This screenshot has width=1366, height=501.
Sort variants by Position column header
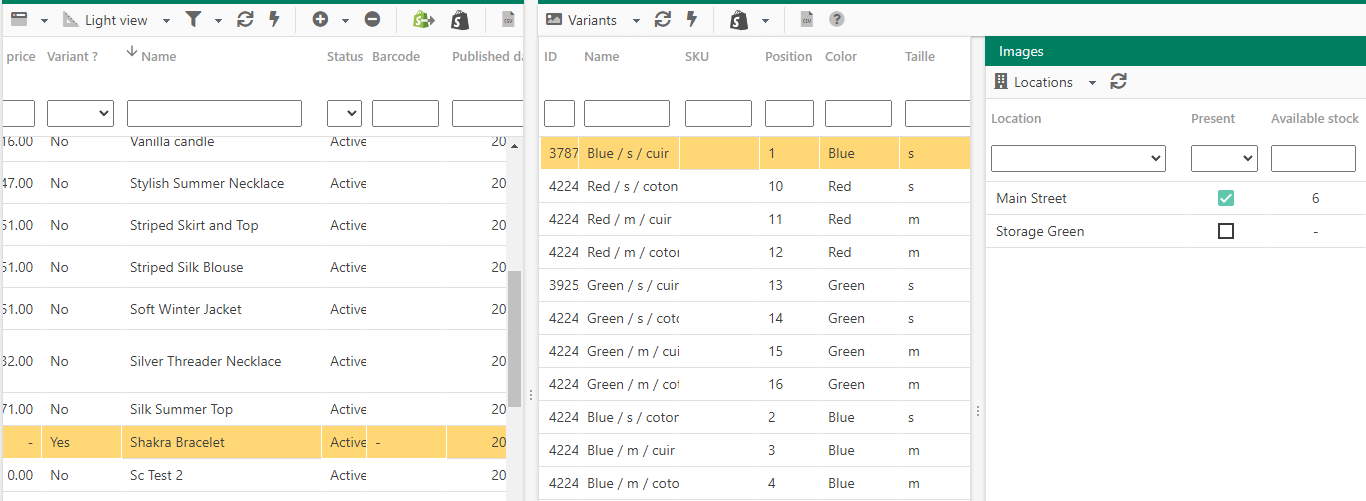tap(788, 57)
